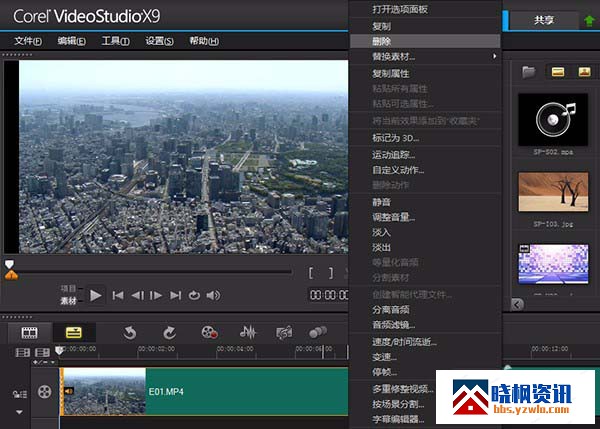Screen dimensions: 600x429
Task: Choose 变速... menu entry
Action: pyautogui.click(x=425, y=357)
